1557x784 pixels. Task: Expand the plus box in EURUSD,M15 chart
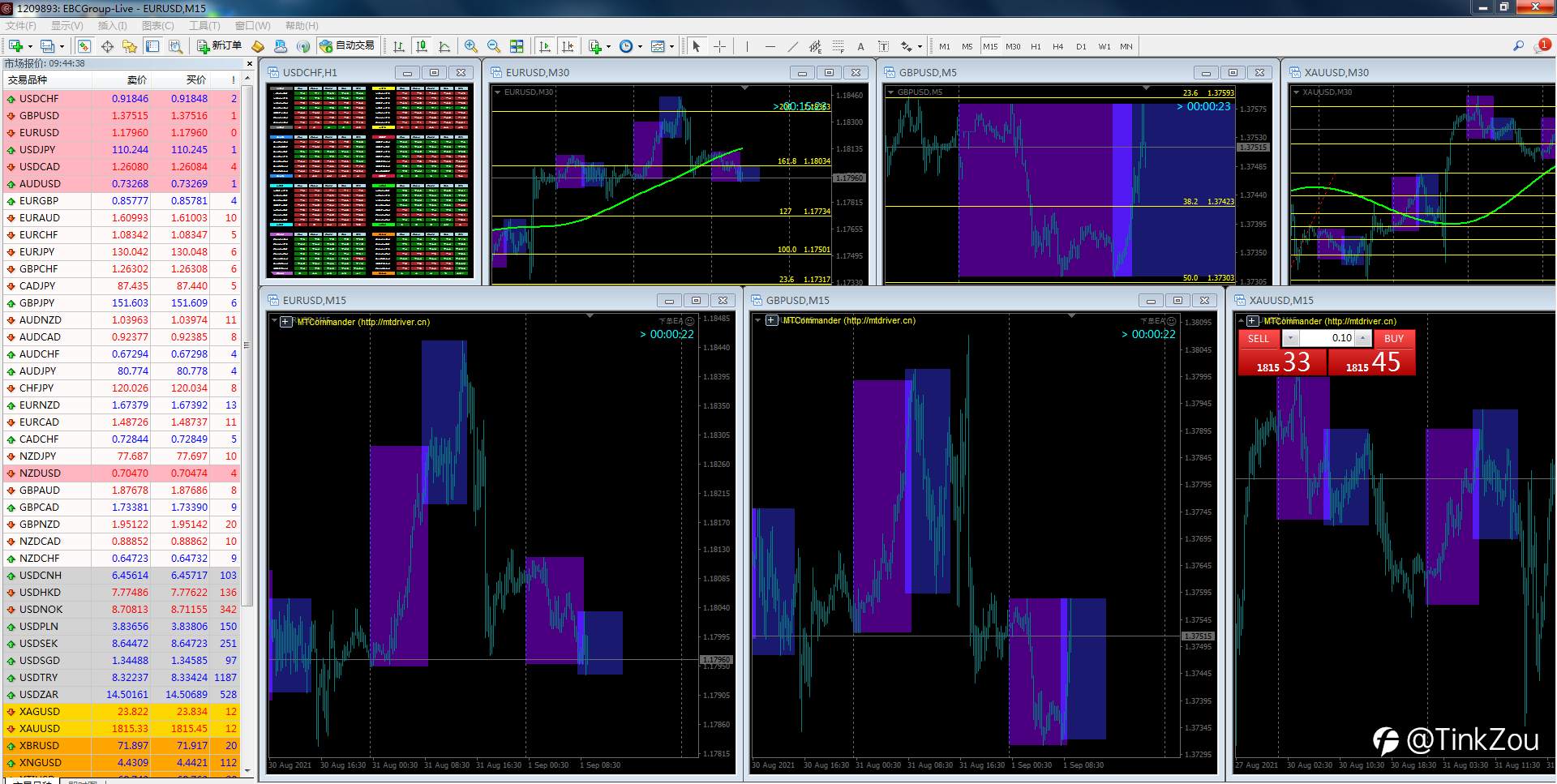286,322
